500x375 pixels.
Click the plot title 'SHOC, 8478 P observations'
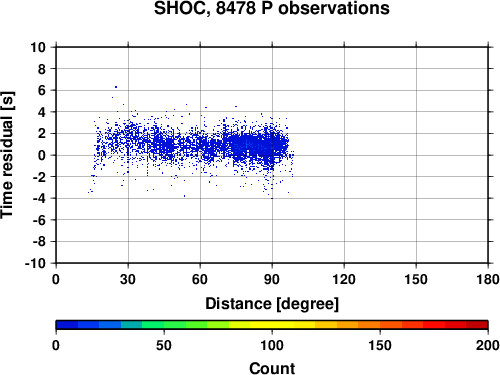272,8
